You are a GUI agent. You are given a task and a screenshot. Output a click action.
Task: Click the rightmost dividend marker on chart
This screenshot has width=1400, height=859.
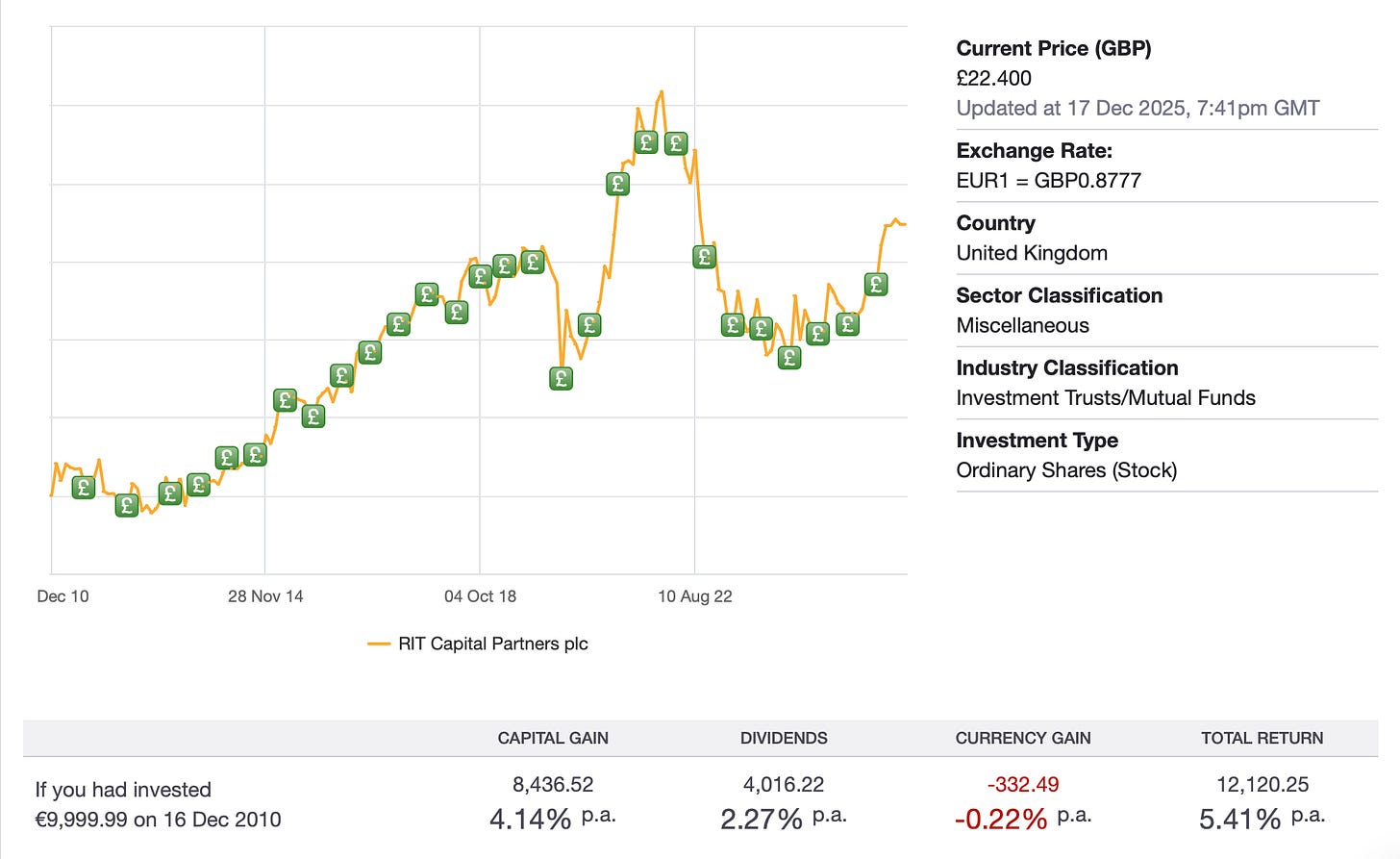tap(875, 284)
